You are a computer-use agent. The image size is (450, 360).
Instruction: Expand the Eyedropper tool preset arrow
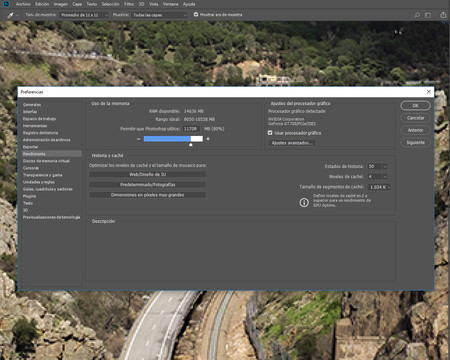(x=17, y=15)
